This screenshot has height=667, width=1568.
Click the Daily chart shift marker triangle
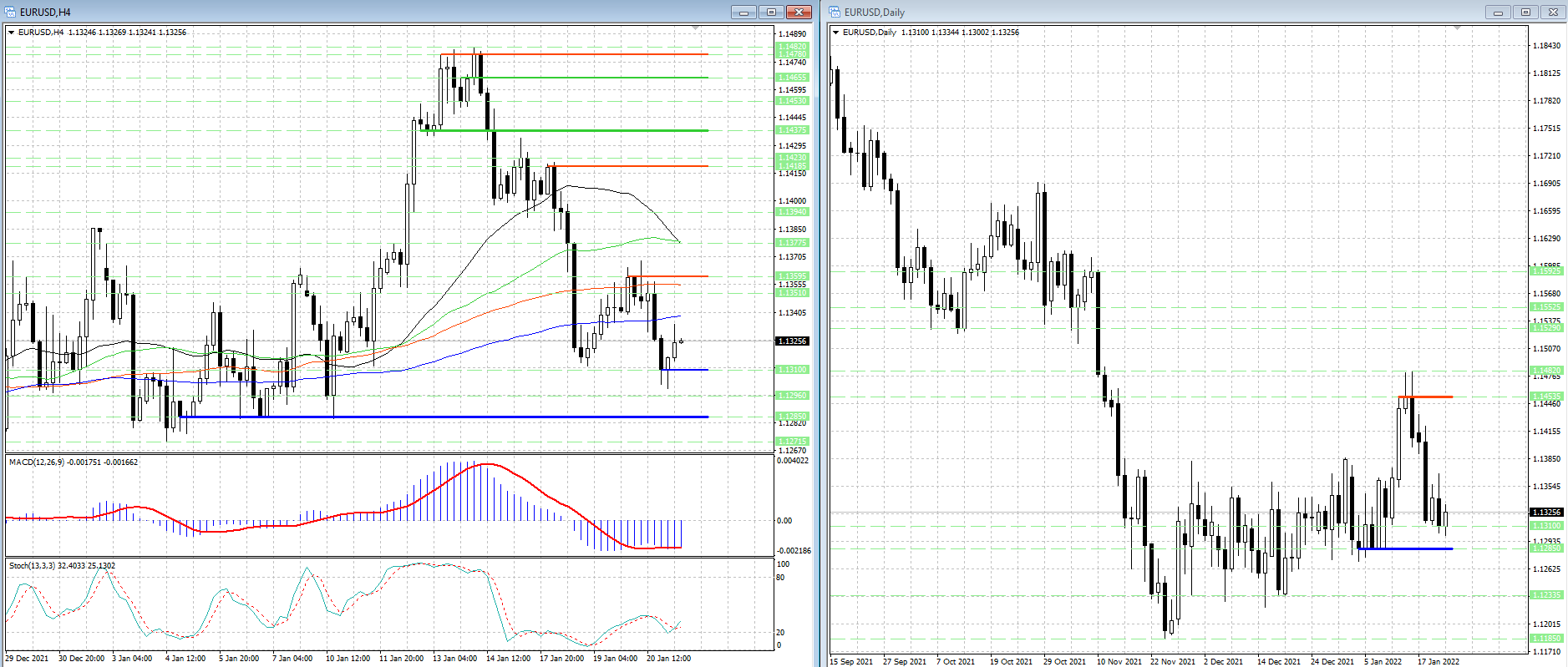coord(1458,28)
